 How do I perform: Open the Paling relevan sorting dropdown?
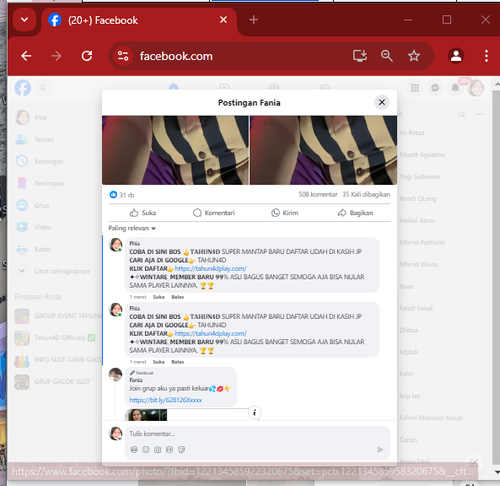(x=132, y=228)
